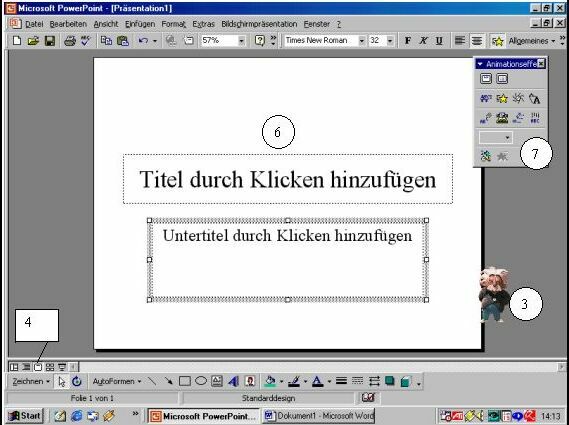Toggle the animation effects toolbar star button
Screen dimensions: 569x425
click(498, 41)
